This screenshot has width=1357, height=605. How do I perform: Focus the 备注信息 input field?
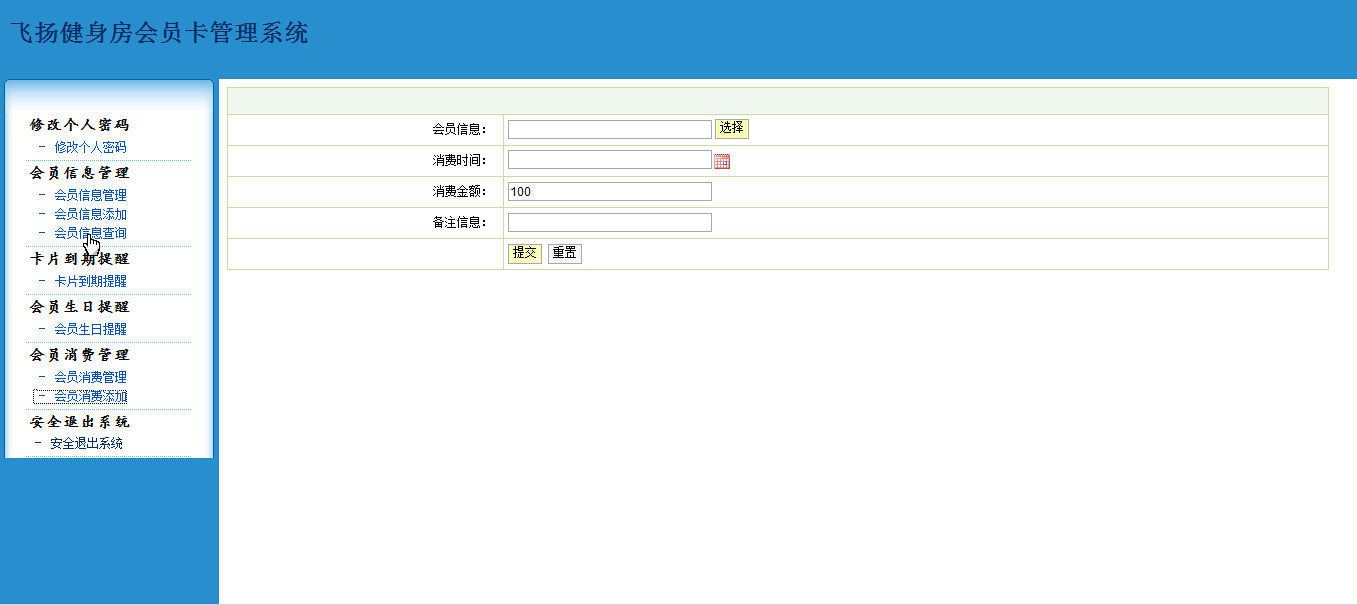tap(610, 222)
